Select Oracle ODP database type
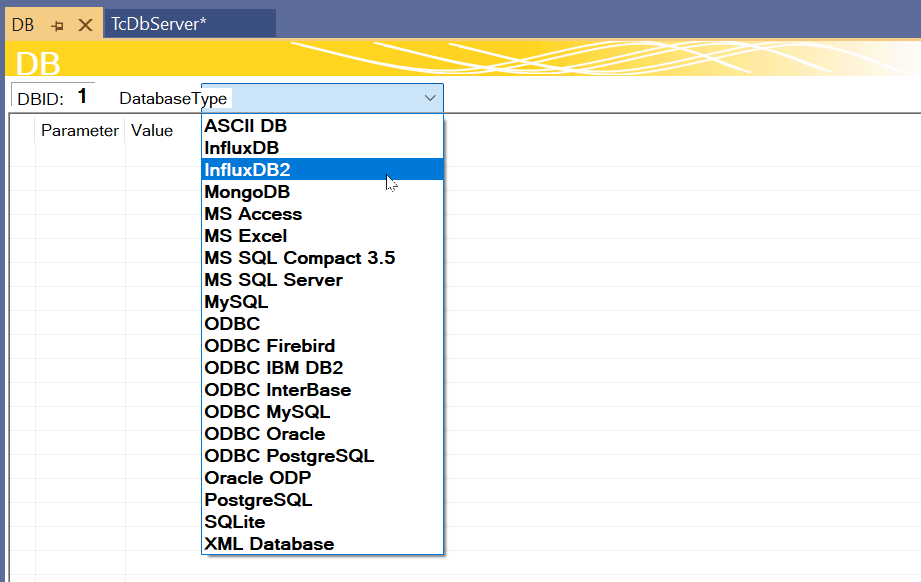Viewport: 921px width, 582px height. [x=322, y=478]
